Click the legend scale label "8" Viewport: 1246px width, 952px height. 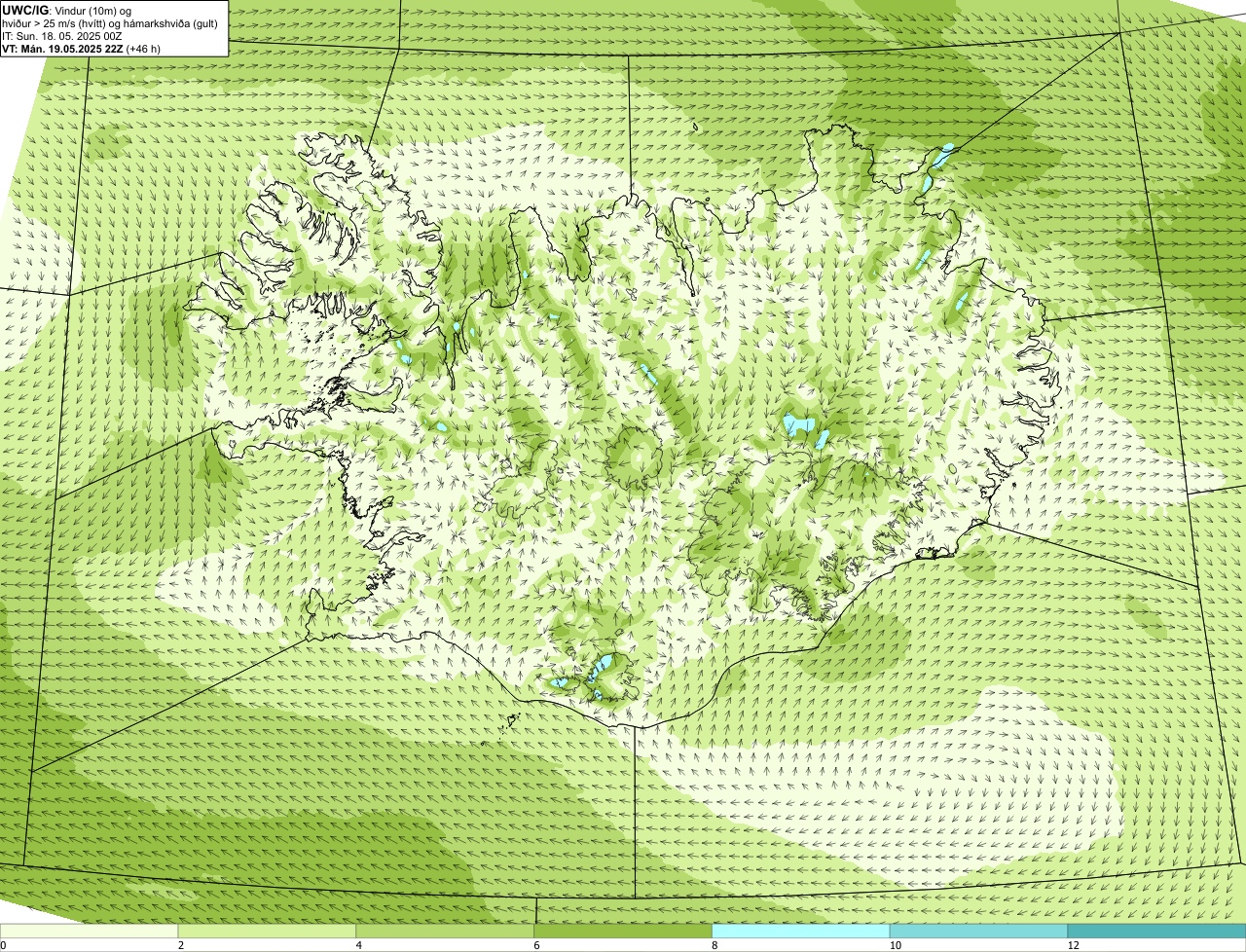[715, 945]
